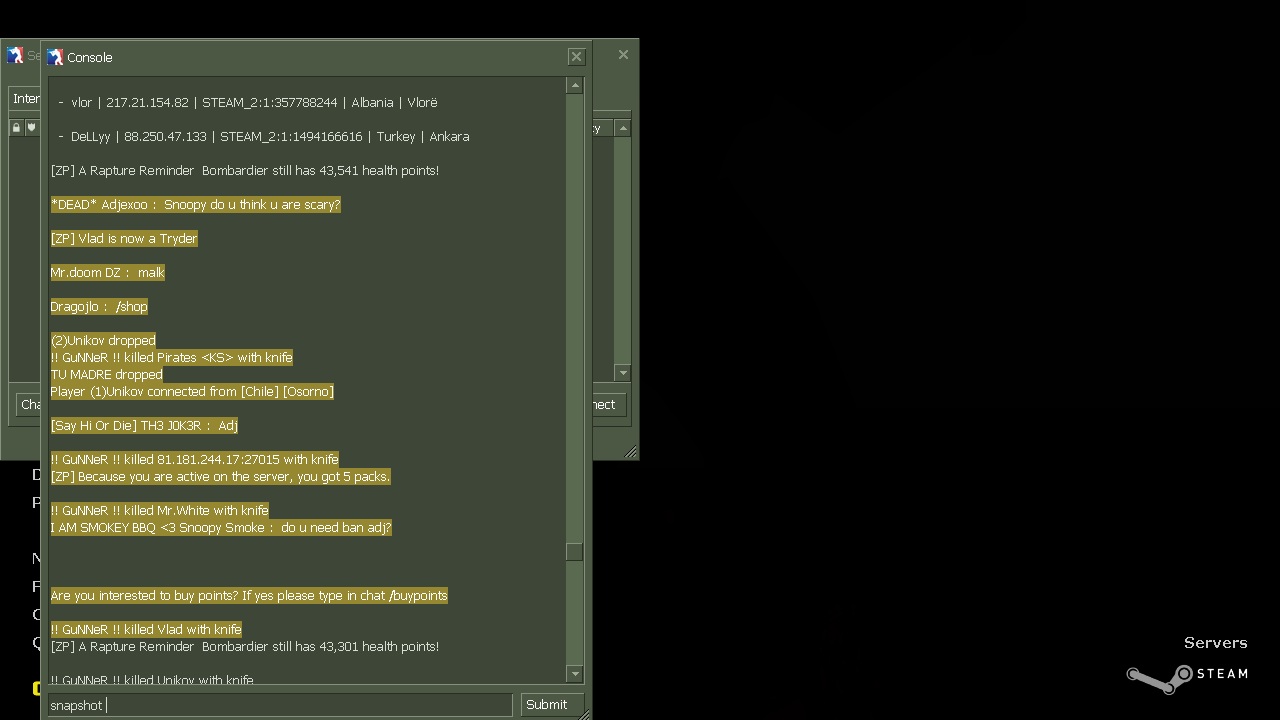This screenshot has width=1280, height=720.
Task: Click the 'do u need ban adj?' chat line
Action: pyautogui.click(x=221, y=527)
